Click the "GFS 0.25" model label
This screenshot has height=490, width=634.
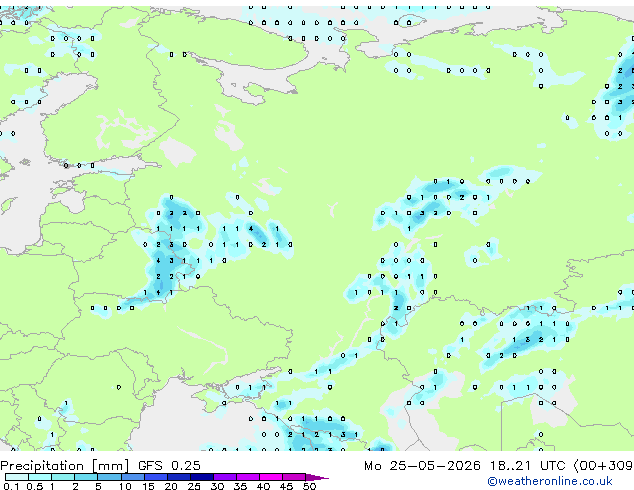(169, 465)
